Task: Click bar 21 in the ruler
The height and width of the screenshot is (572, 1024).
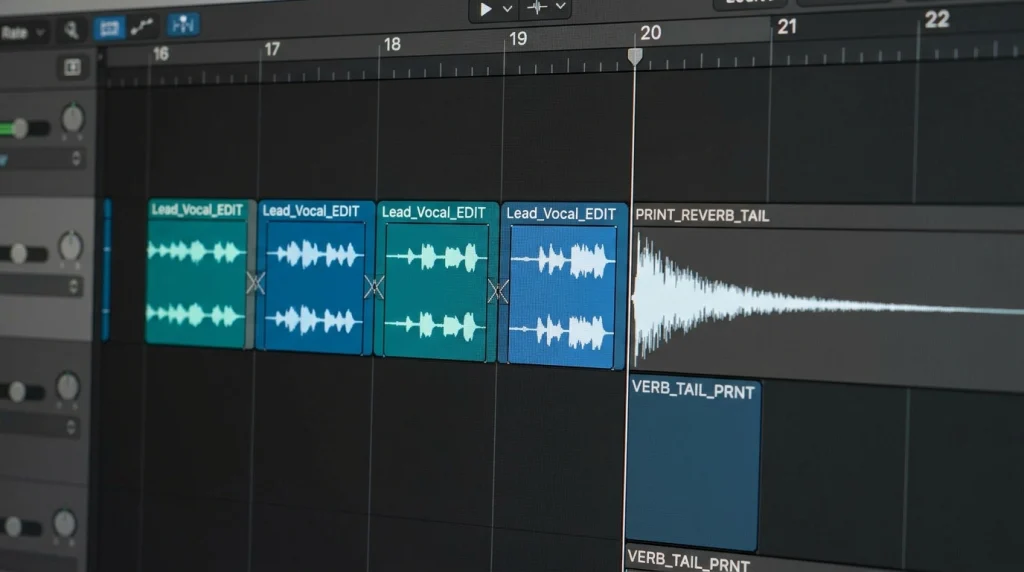Action: 787,27
